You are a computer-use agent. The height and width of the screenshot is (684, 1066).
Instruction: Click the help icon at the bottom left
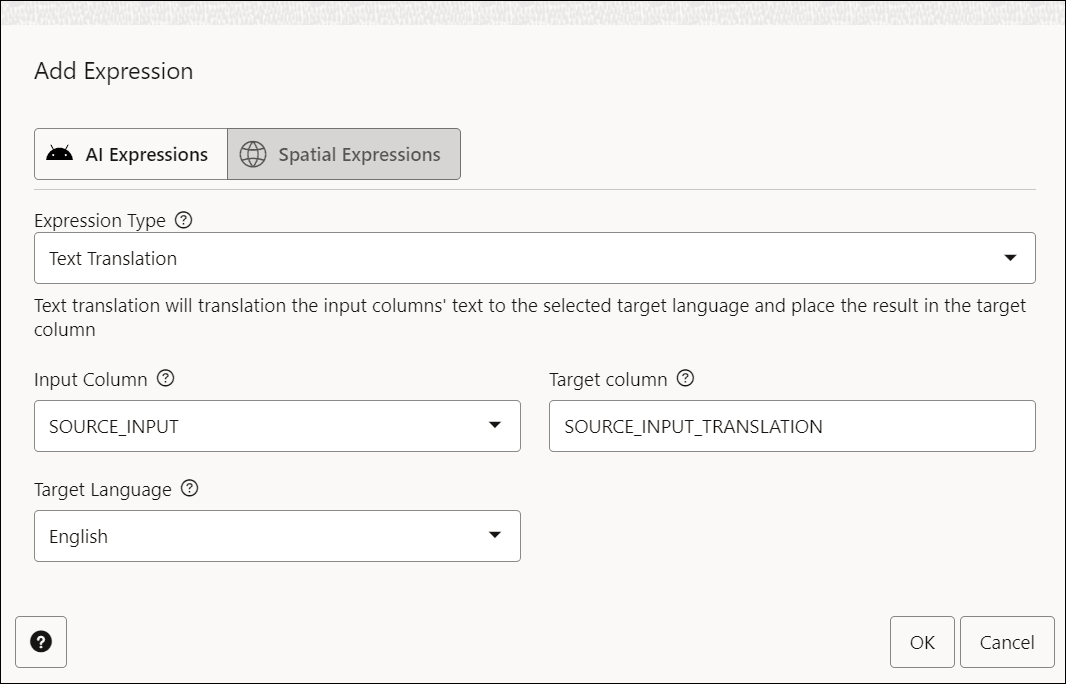(41, 642)
